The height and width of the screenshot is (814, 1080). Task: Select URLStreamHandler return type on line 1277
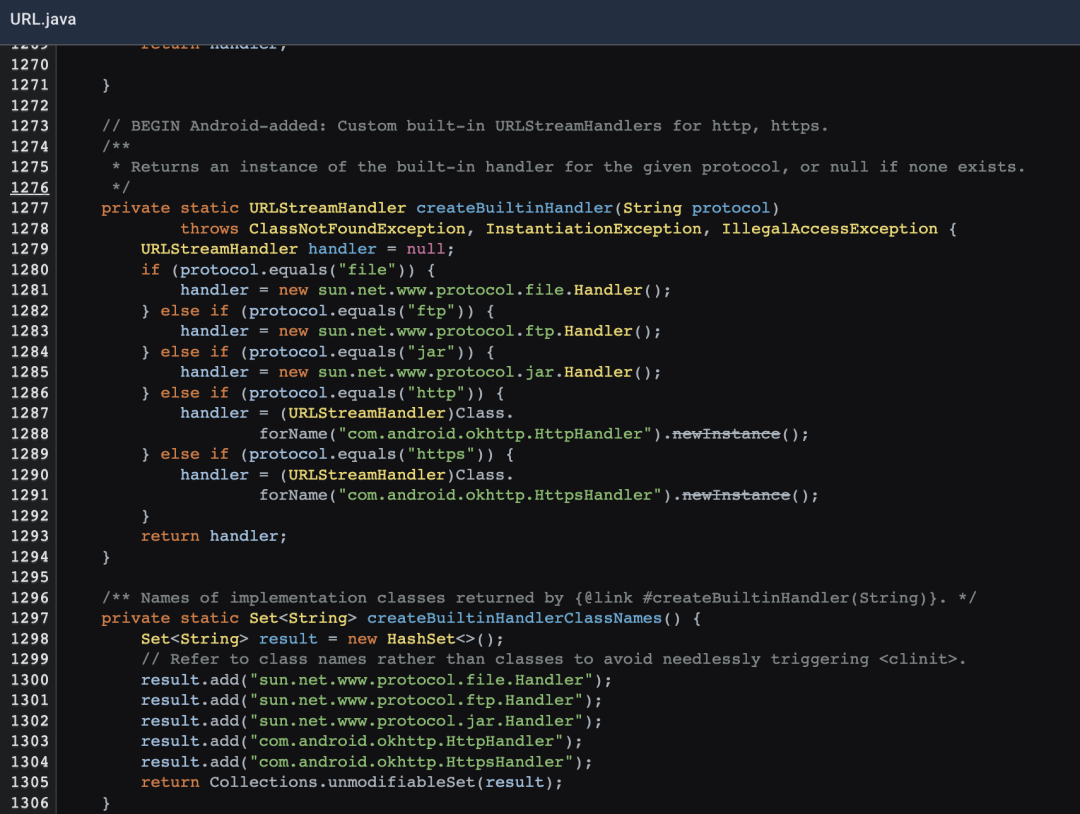click(x=327, y=208)
